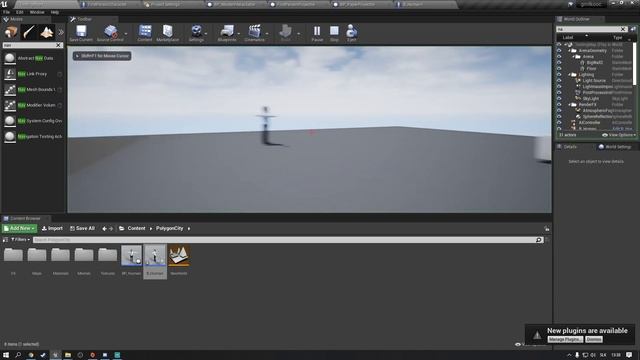Image resolution: width=640 pixels, height=360 pixels.
Task: Open View Options in World Outliner
Action: point(619,135)
